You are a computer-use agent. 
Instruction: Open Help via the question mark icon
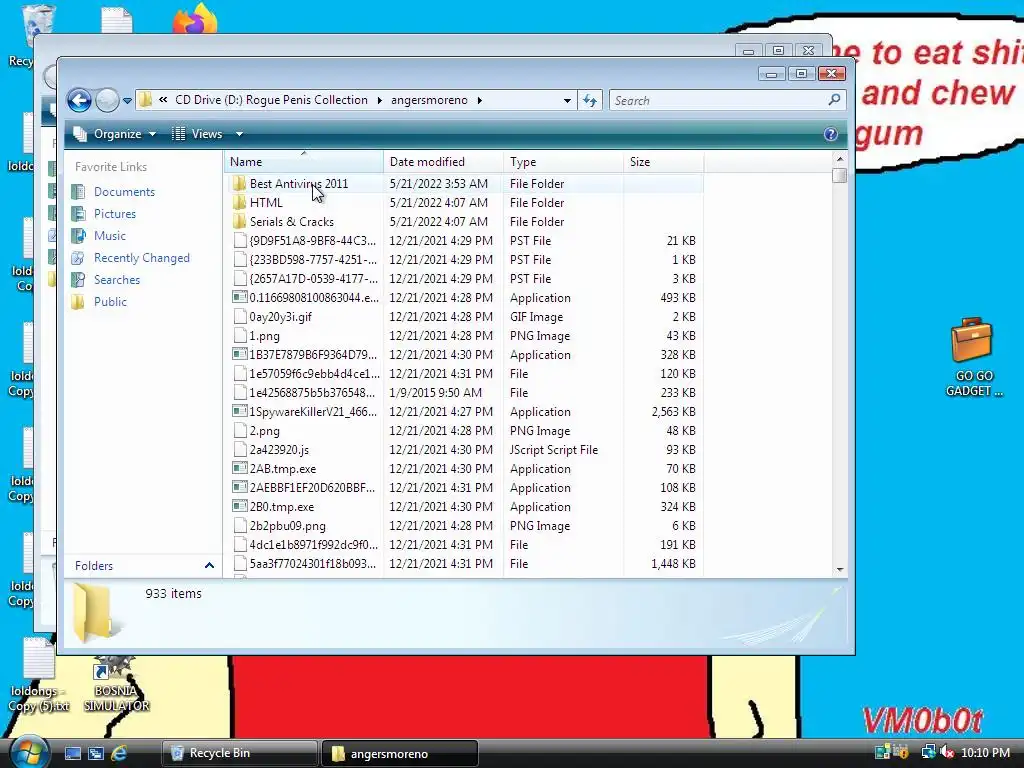coord(830,134)
